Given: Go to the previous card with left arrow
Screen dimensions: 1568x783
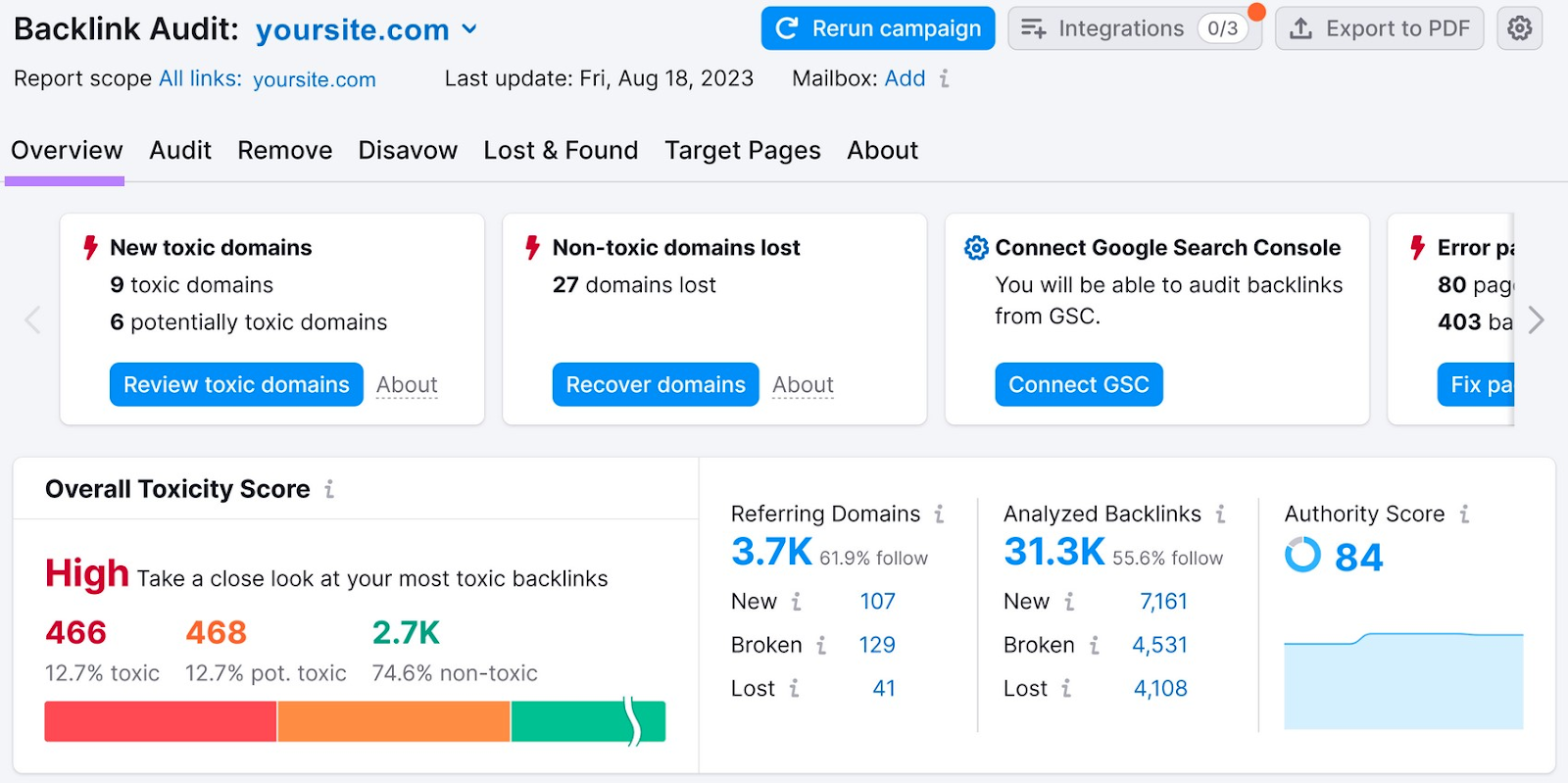Looking at the screenshot, I should (x=32, y=319).
